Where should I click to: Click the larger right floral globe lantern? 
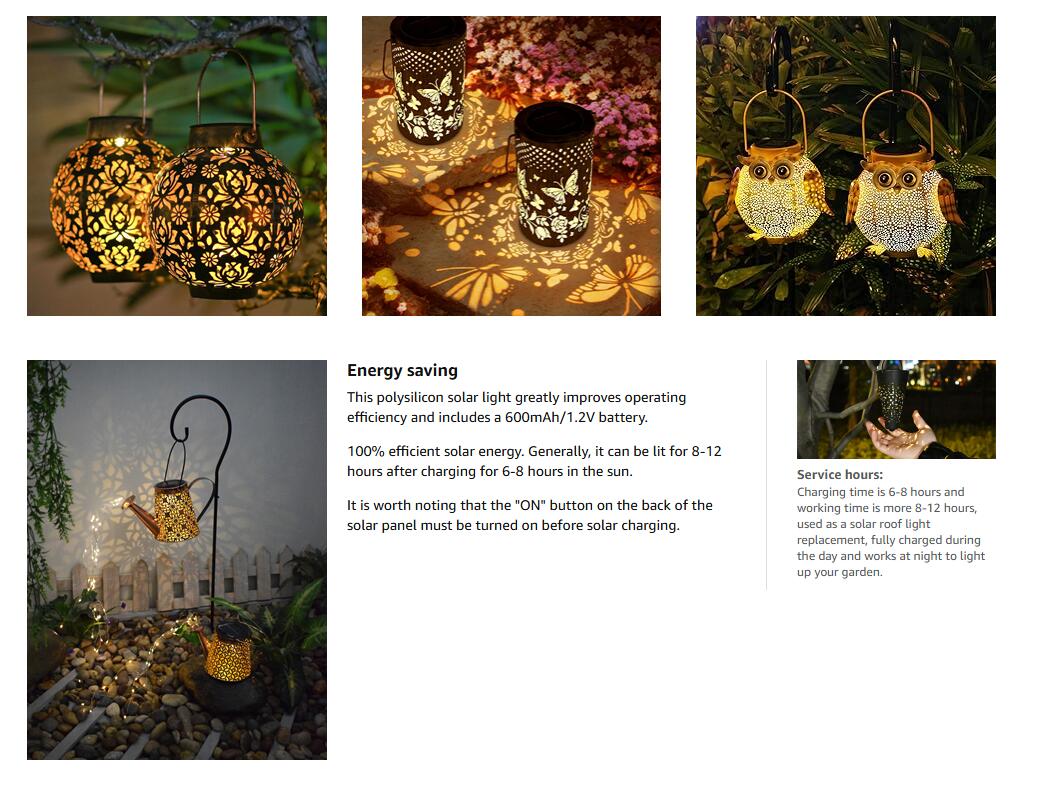coord(227,206)
